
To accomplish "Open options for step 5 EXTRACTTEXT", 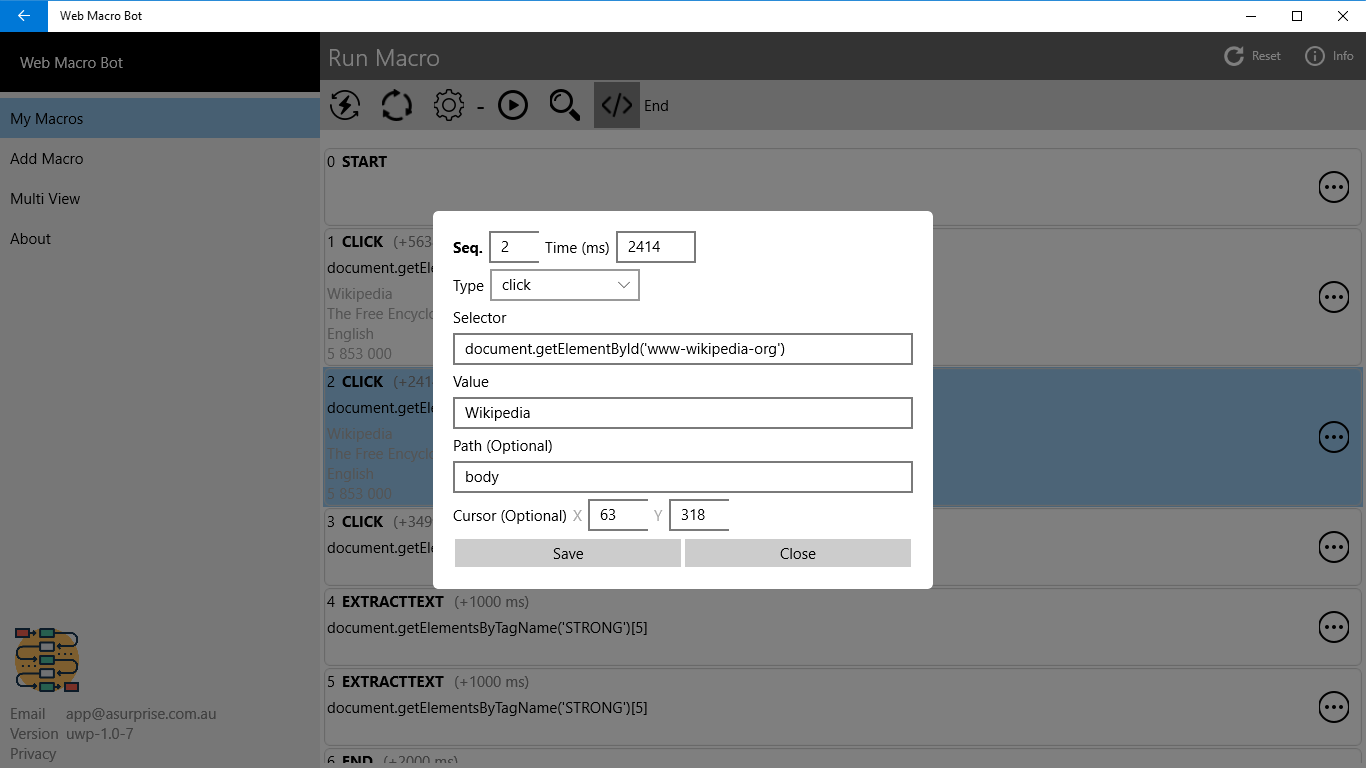I will coord(1334,707).
